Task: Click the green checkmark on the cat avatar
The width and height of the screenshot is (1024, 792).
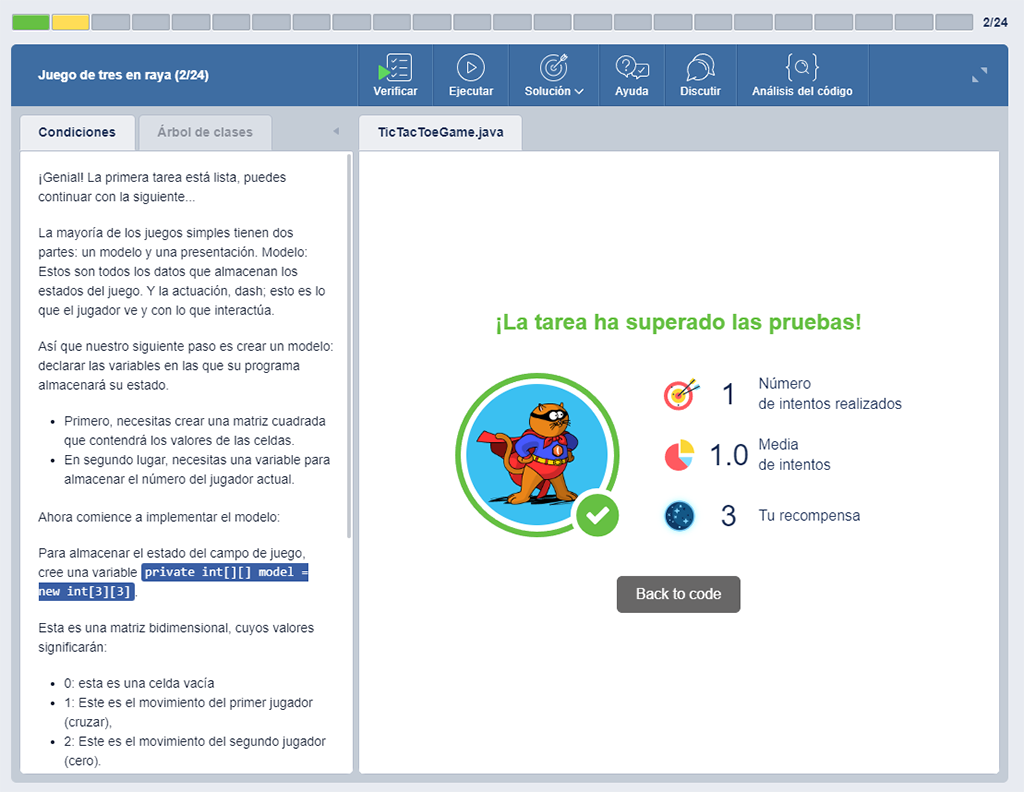Action: [x=596, y=517]
